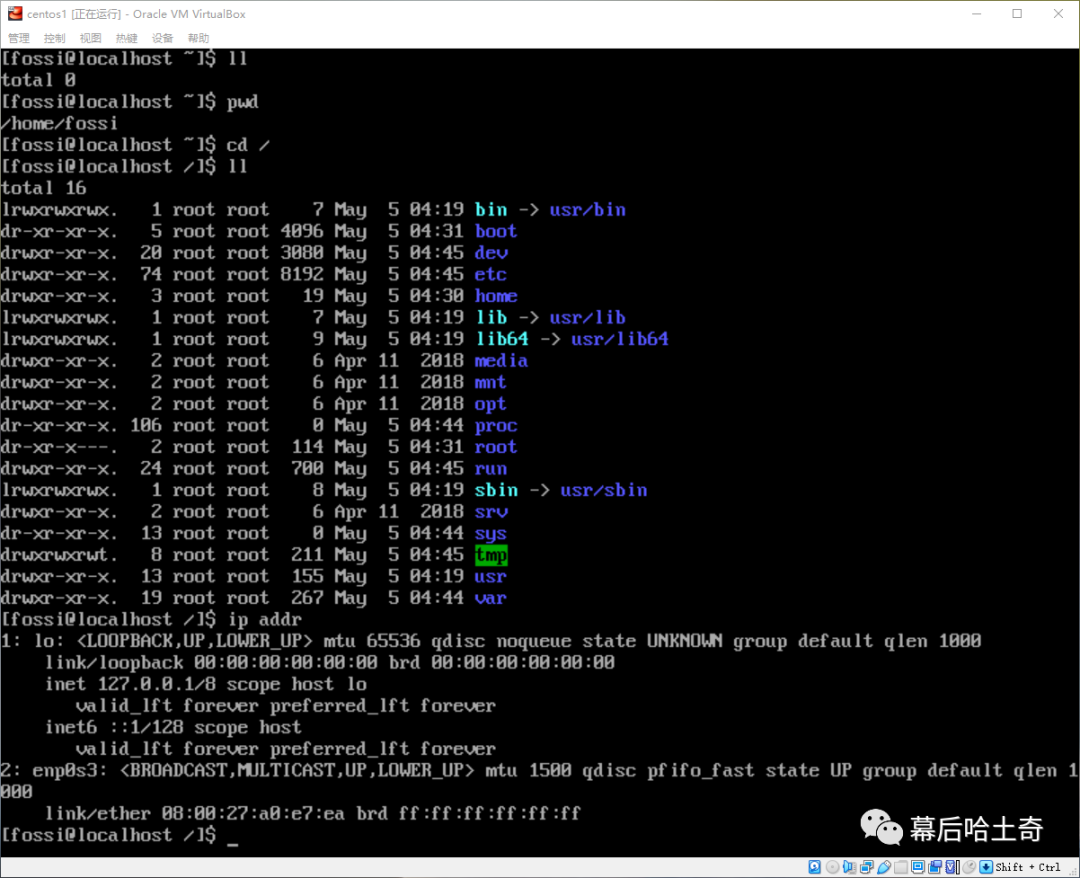Open the 视图 menu
This screenshot has width=1080, height=878.
pyautogui.click(x=90, y=38)
